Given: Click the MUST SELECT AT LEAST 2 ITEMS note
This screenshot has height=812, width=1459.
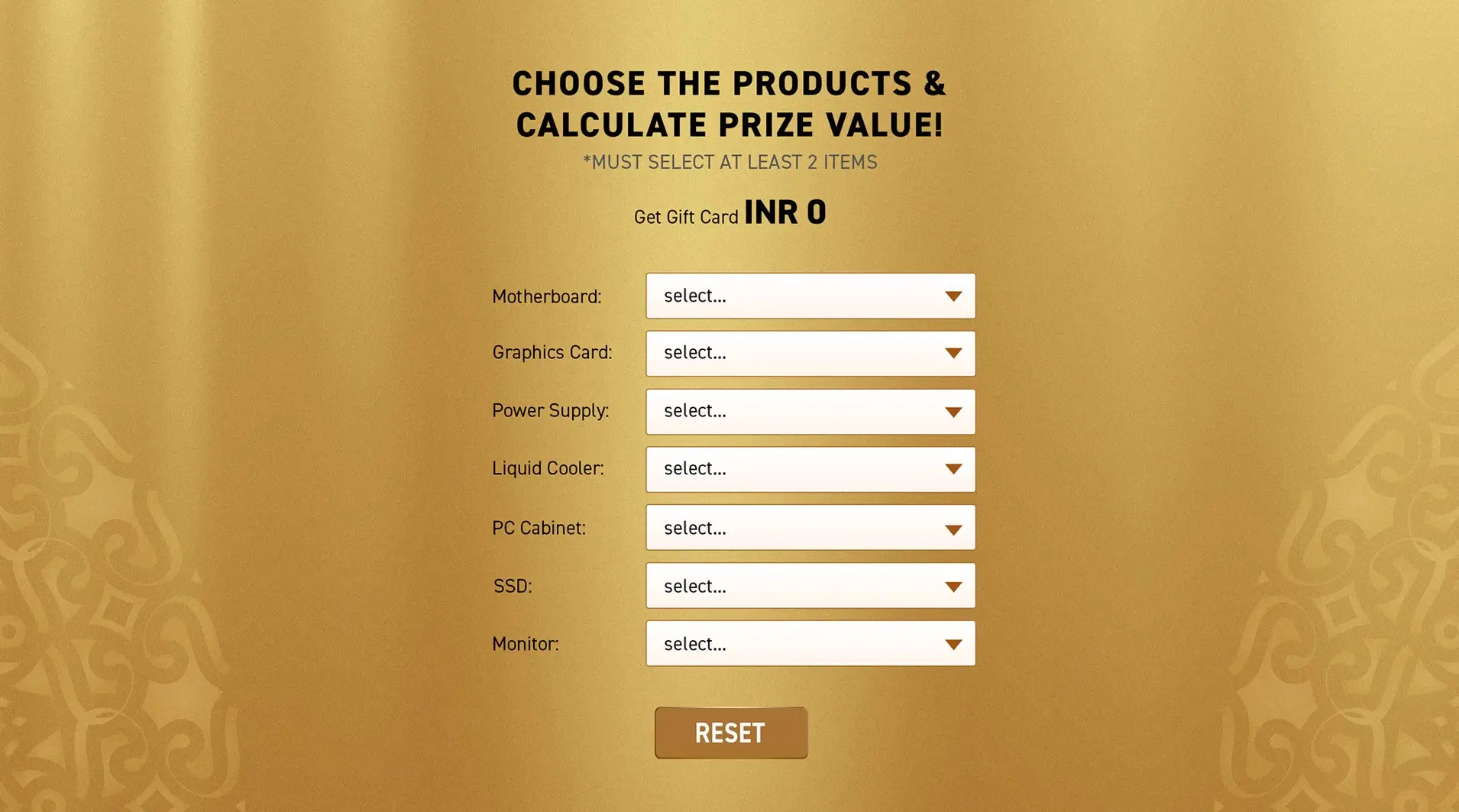Looking at the screenshot, I should coord(729,162).
